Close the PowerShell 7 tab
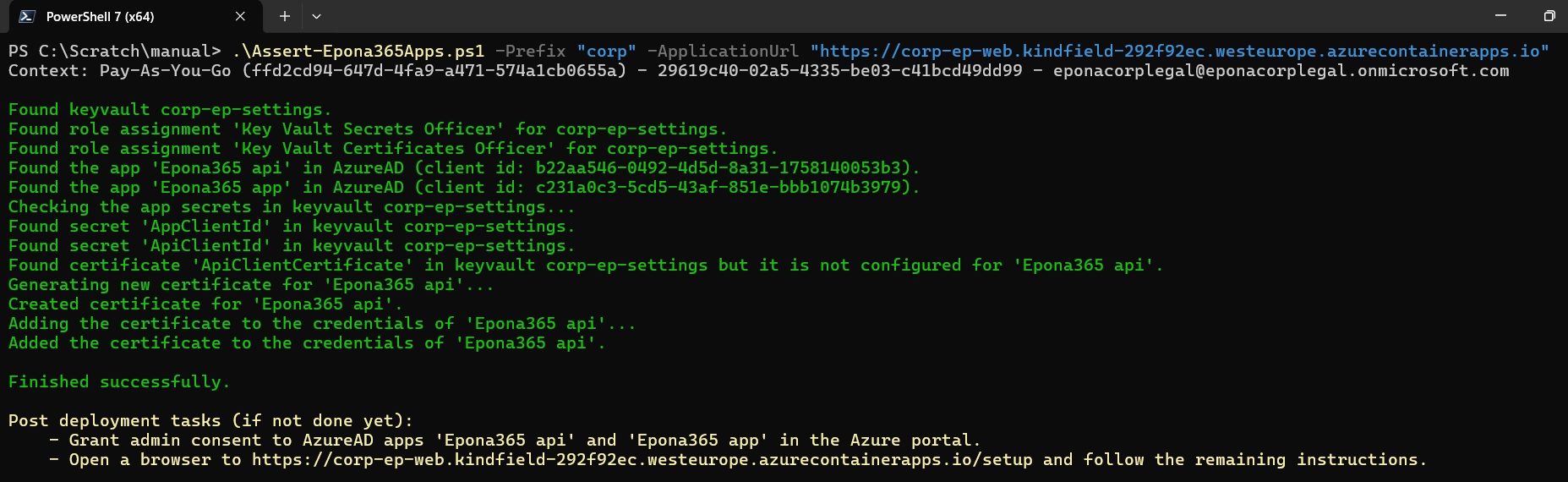1568x482 pixels. [240, 16]
